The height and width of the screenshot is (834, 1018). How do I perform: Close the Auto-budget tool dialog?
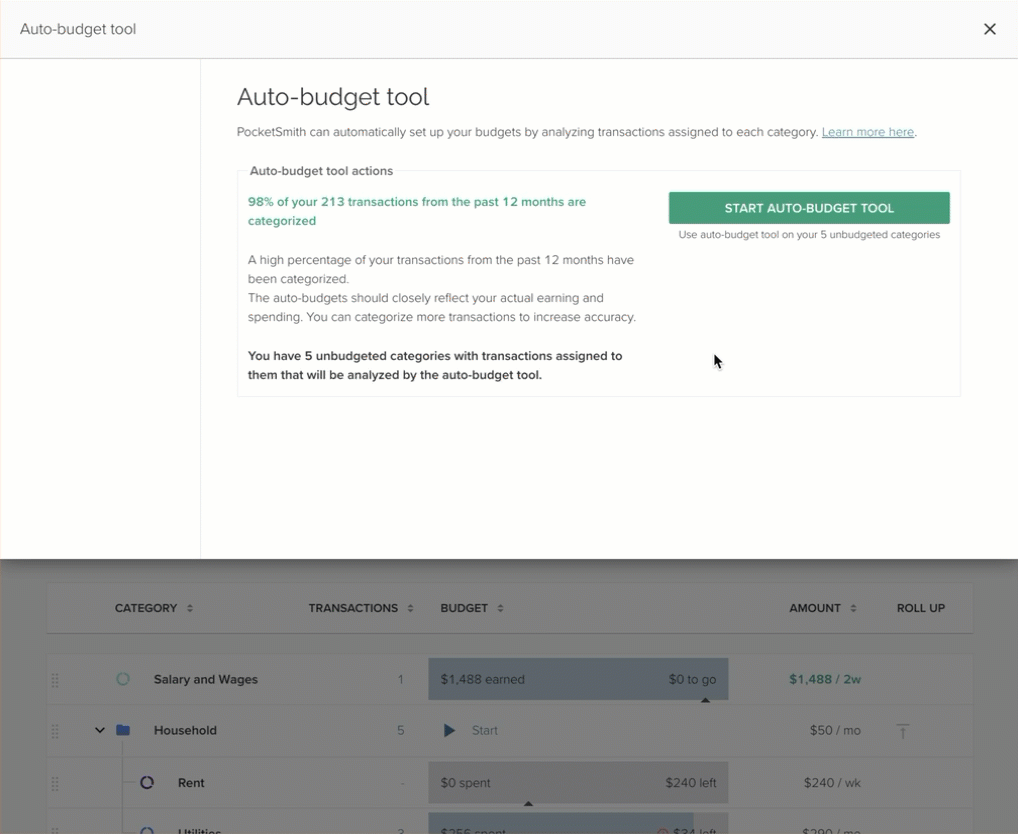pos(989,29)
